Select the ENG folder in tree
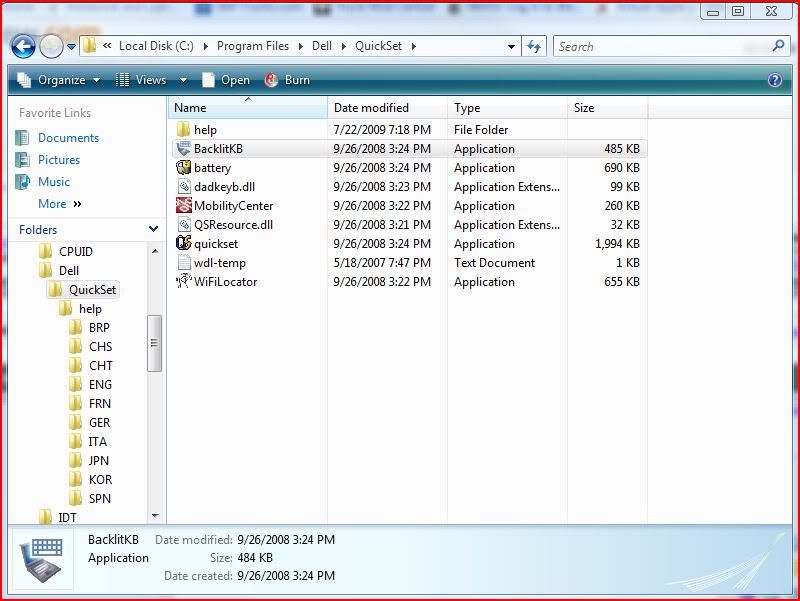The height and width of the screenshot is (601, 800). click(100, 384)
